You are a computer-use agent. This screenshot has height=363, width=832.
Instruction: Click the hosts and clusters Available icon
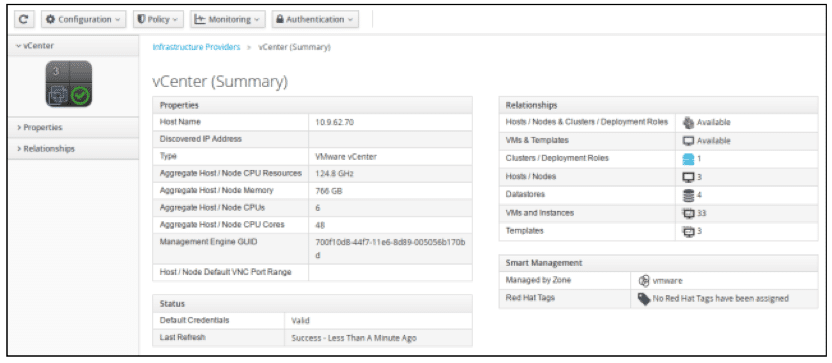688,122
